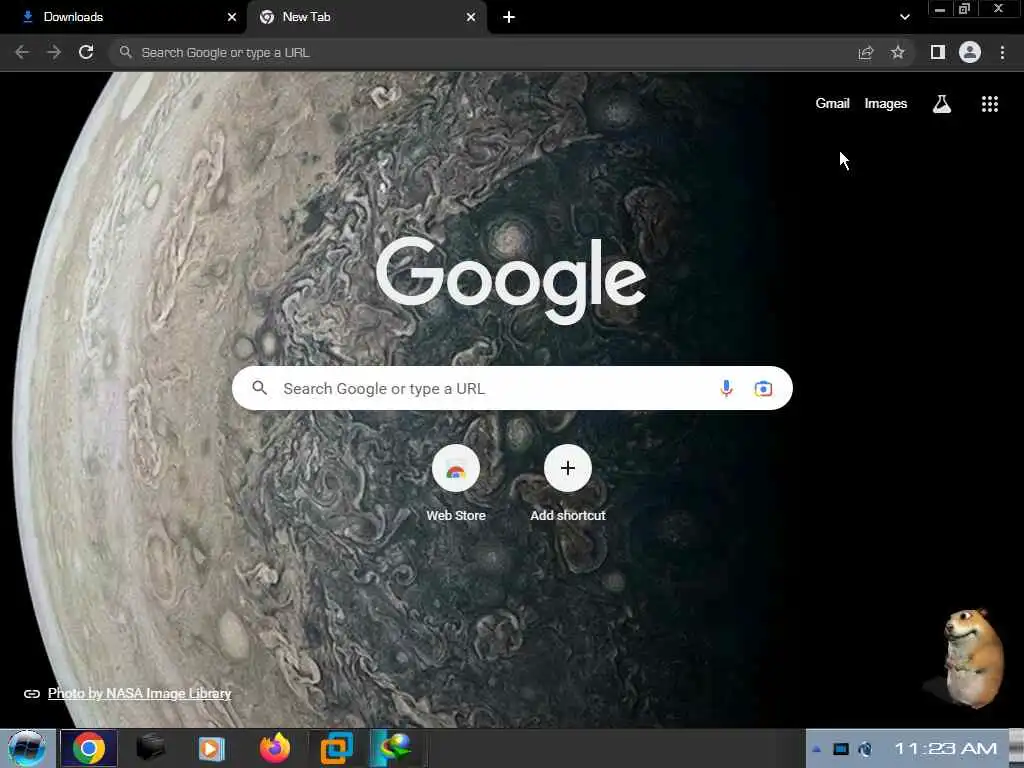Bookmark this tab with the star icon

[898, 52]
